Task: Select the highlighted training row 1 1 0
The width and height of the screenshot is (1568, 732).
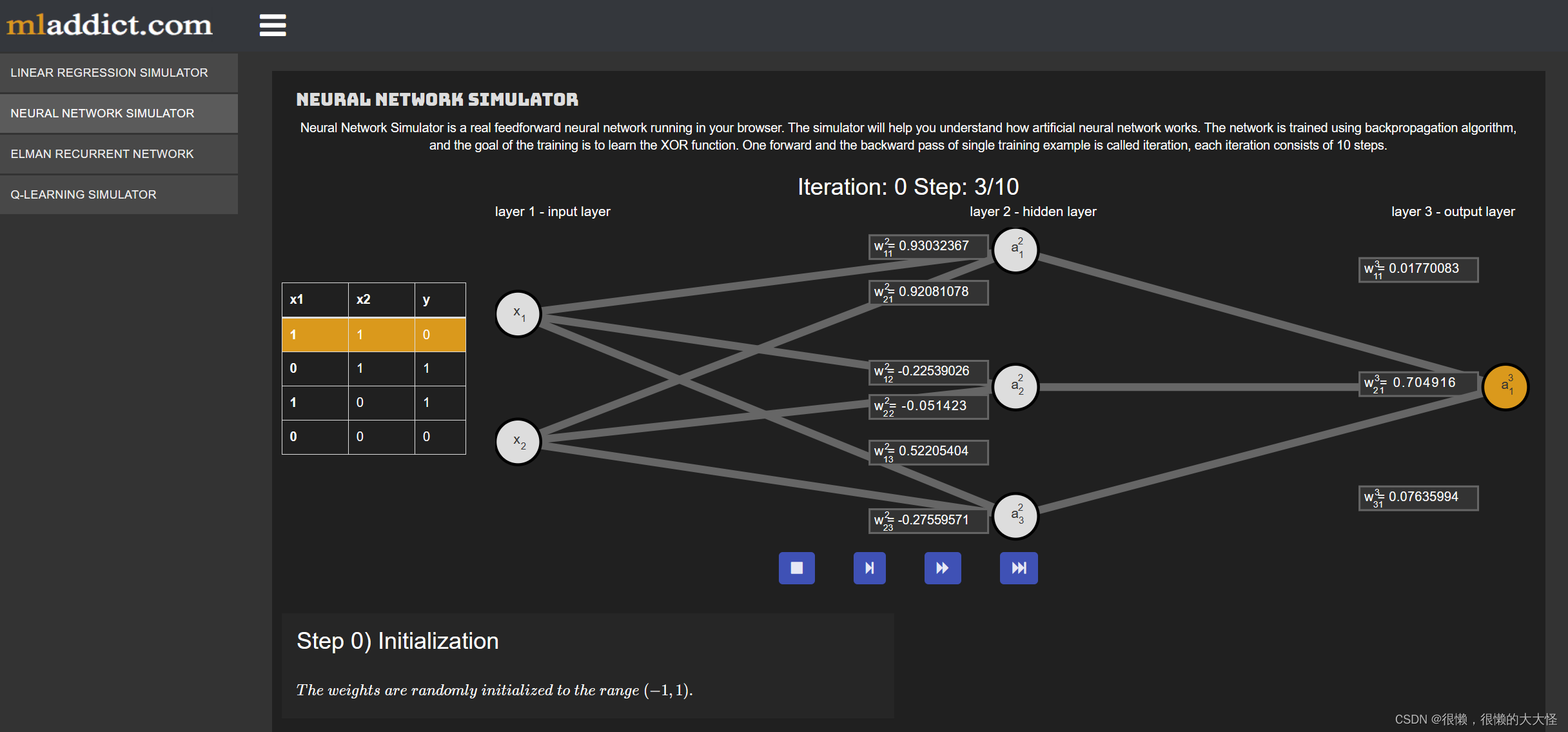Action: (x=373, y=335)
